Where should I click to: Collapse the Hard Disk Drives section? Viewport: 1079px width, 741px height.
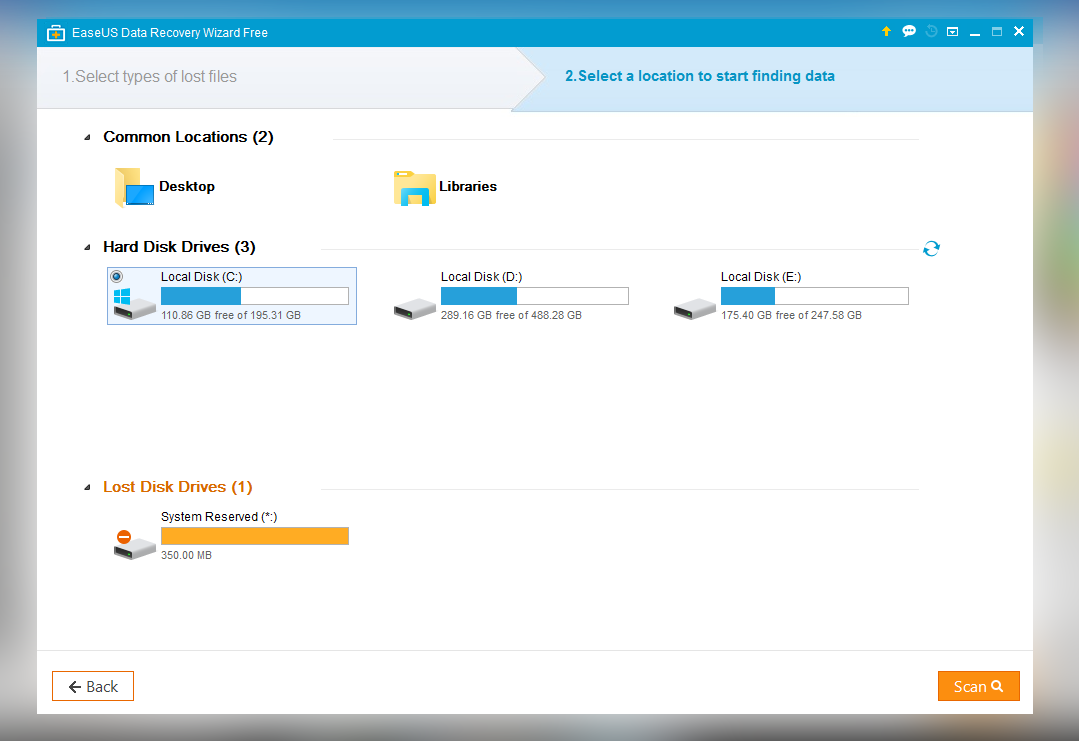[88, 247]
